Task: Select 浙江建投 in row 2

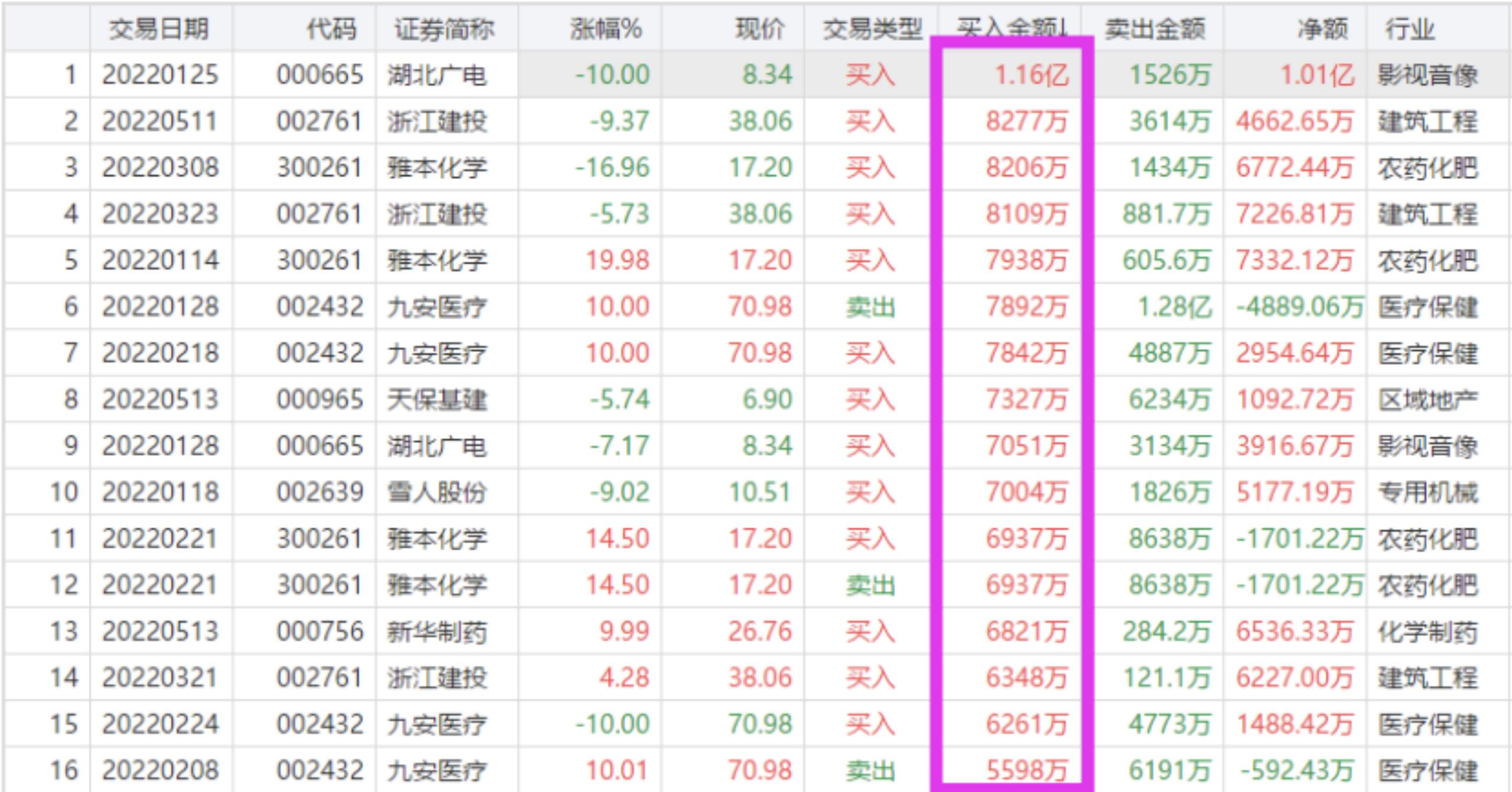Action: click(437, 122)
